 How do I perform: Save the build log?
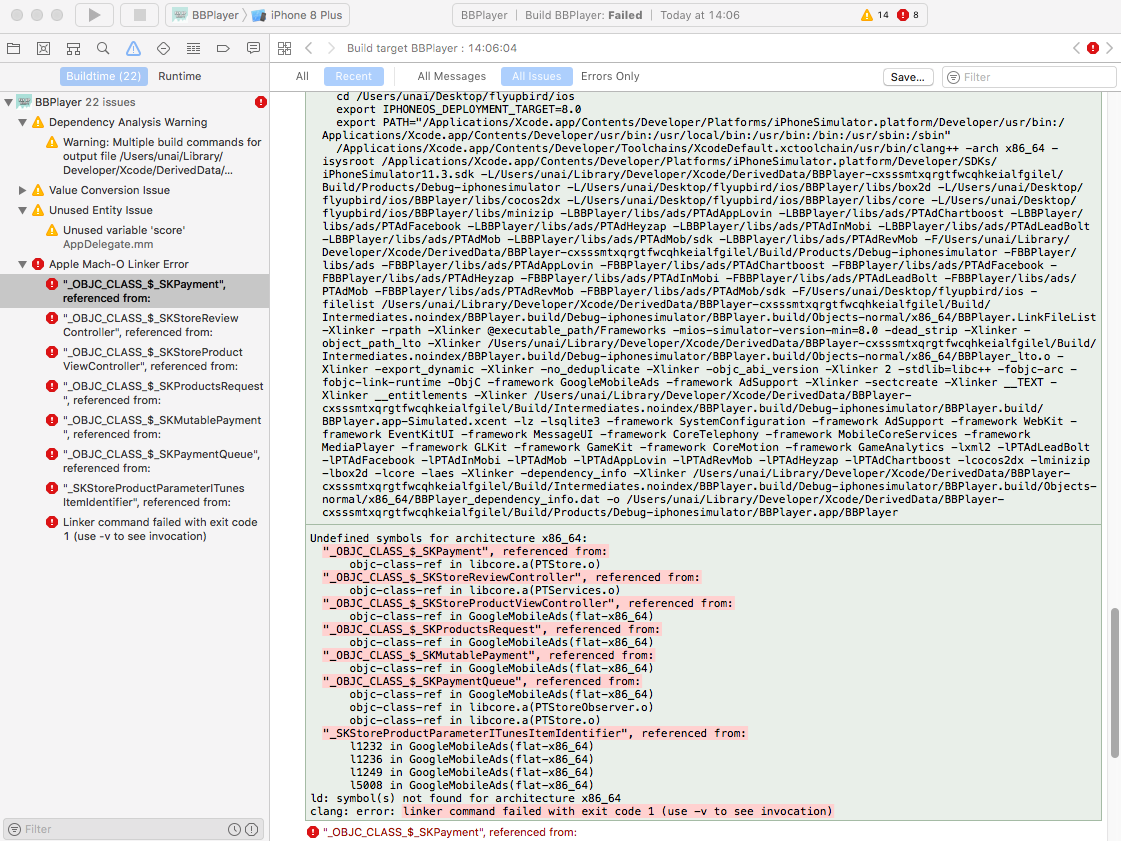908,77
